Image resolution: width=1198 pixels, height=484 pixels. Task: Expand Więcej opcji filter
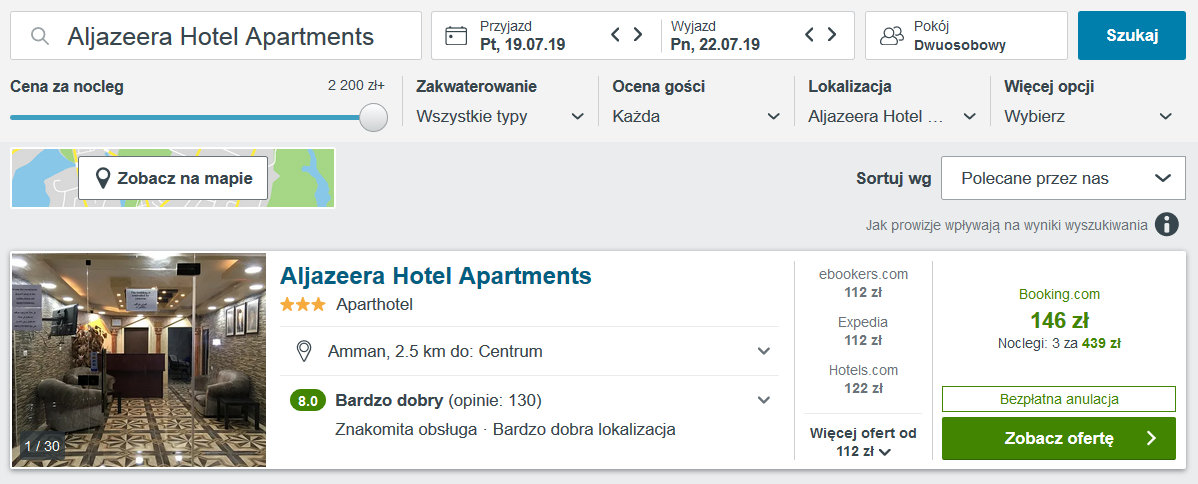[x=1088, y=116]
